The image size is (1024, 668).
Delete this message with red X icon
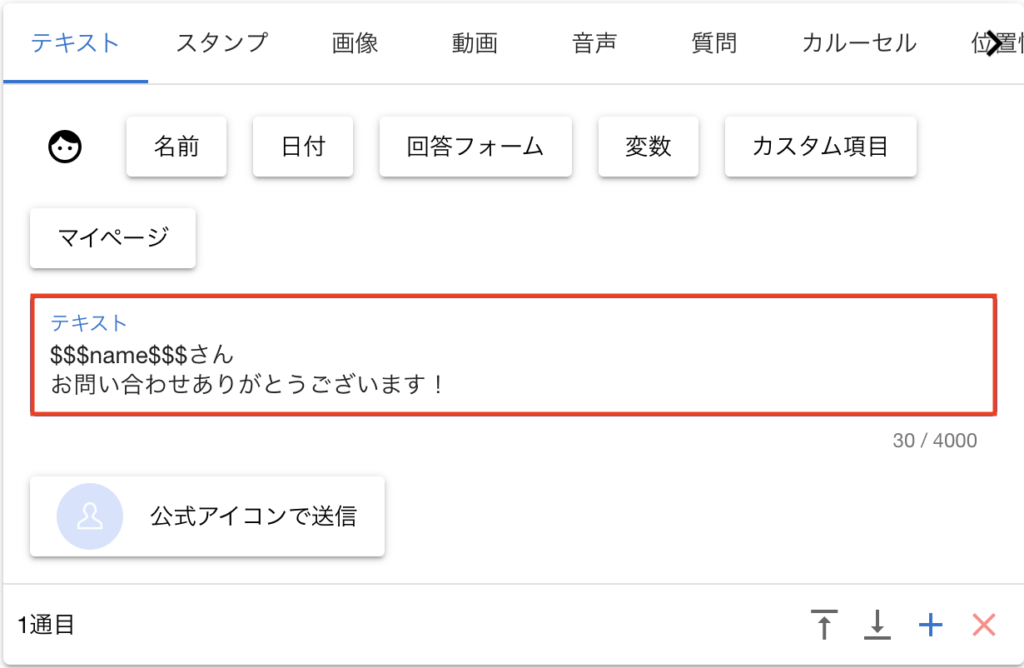pos(984,625)
